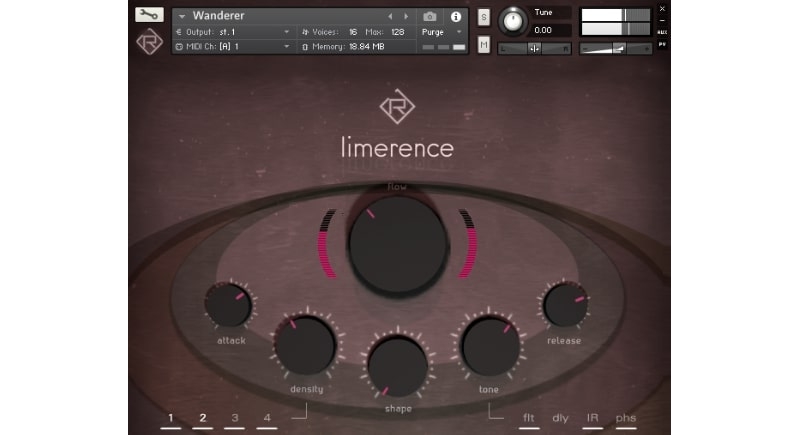Go to next preset with right arrow

coord(406,16)
